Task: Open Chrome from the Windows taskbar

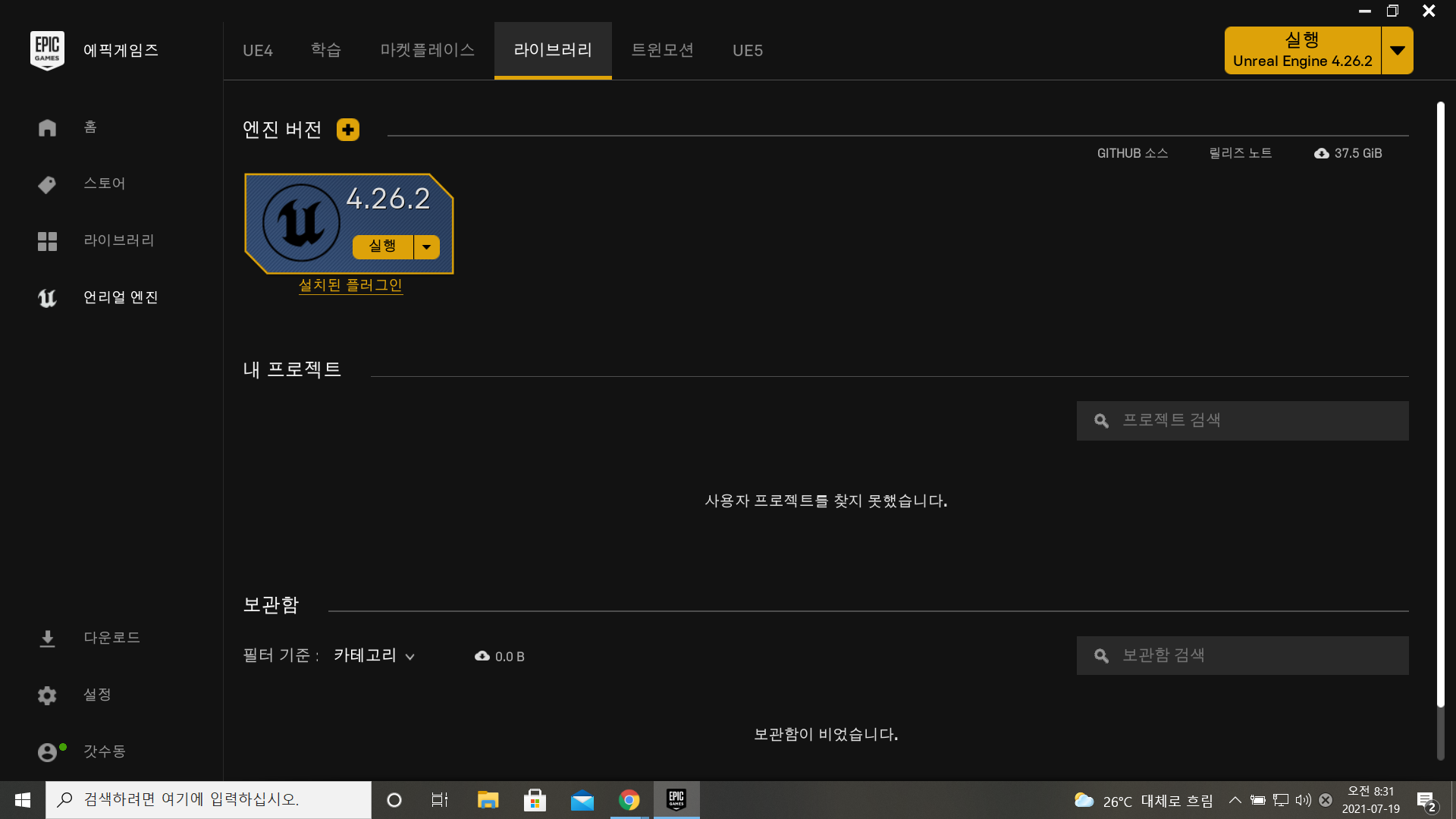Action: [x=629, y=800]
